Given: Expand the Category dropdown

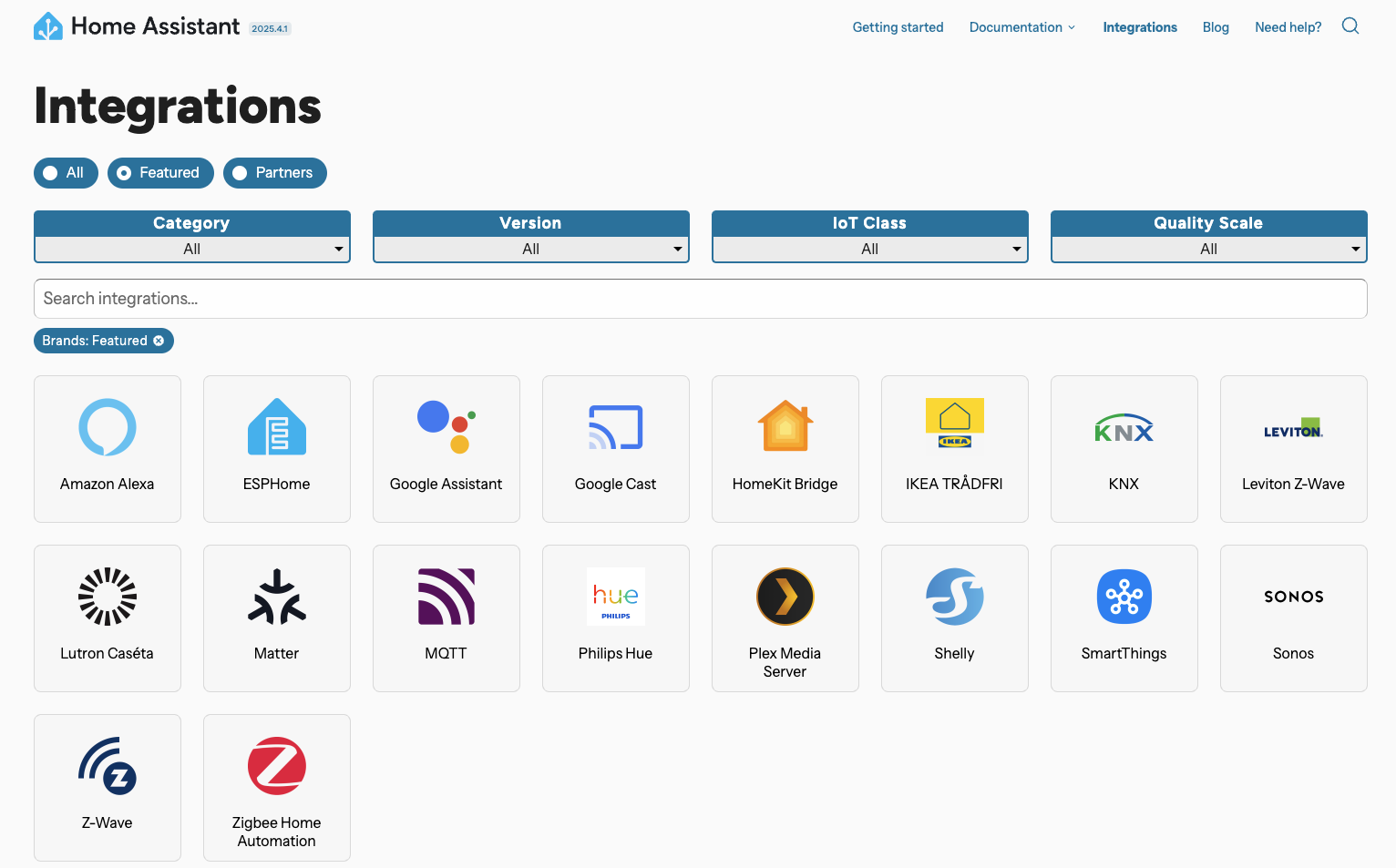Looking at the screenshot, I should pos(192,249).
